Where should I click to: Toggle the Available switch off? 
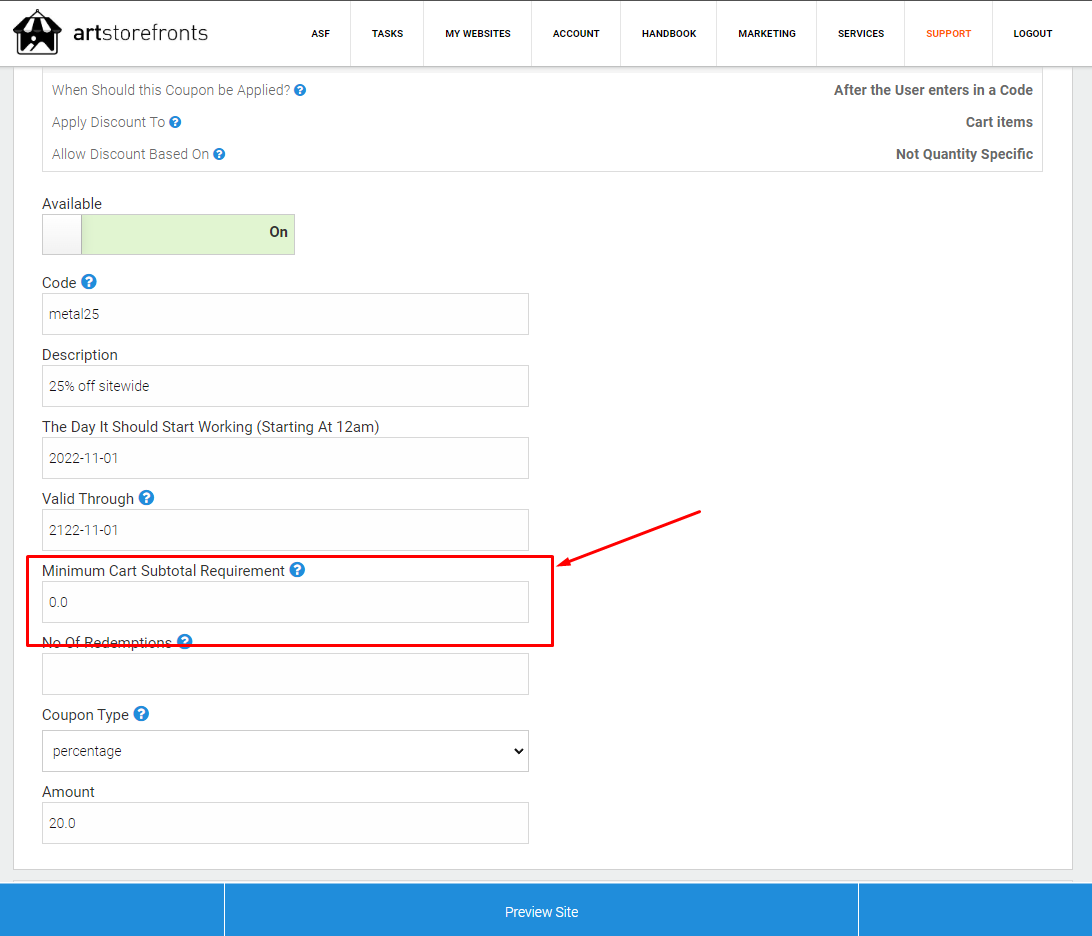click(x=169, y=234)
